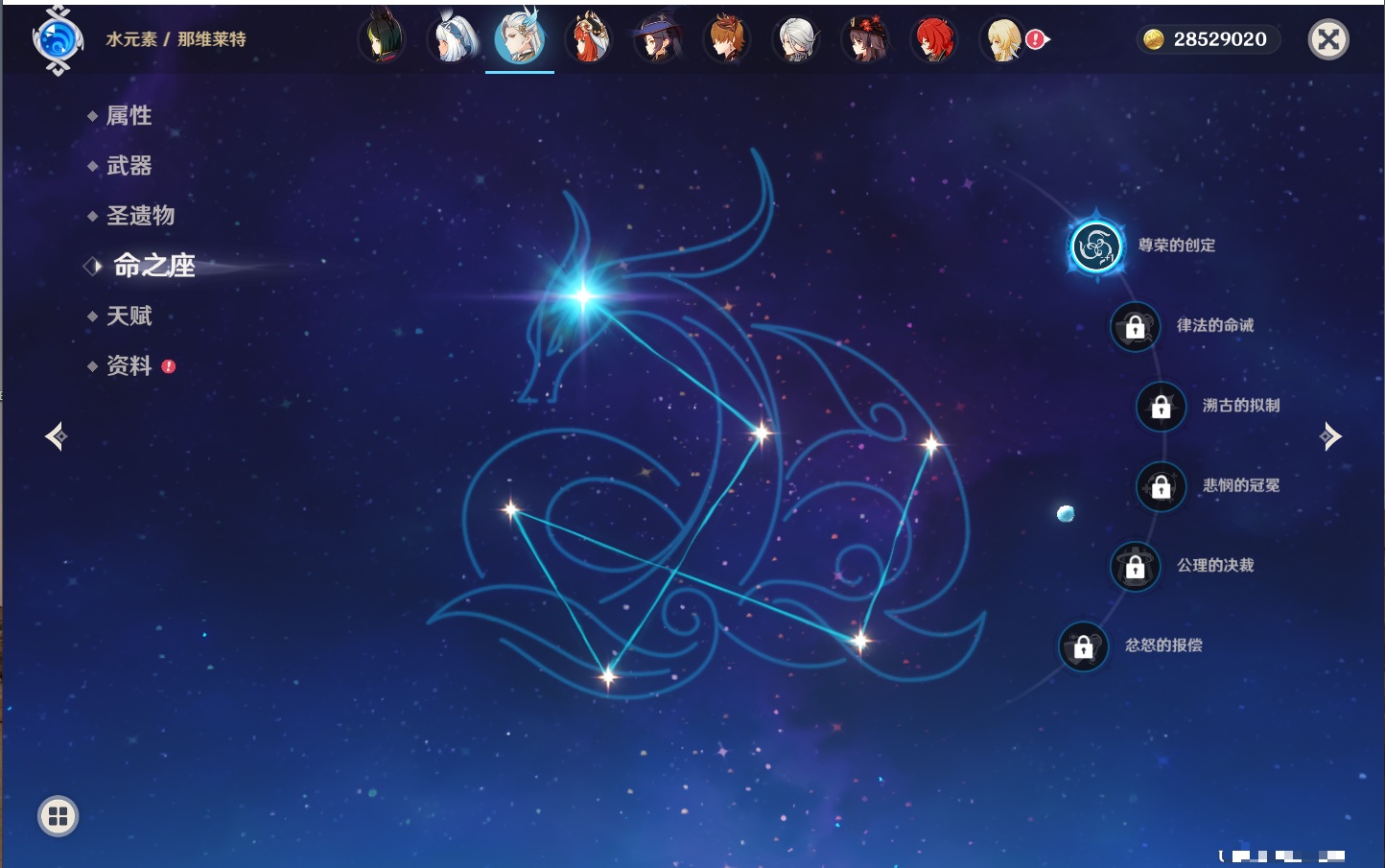
Task: Open the grid menu button at bottom left
Action: coord(58,816)
